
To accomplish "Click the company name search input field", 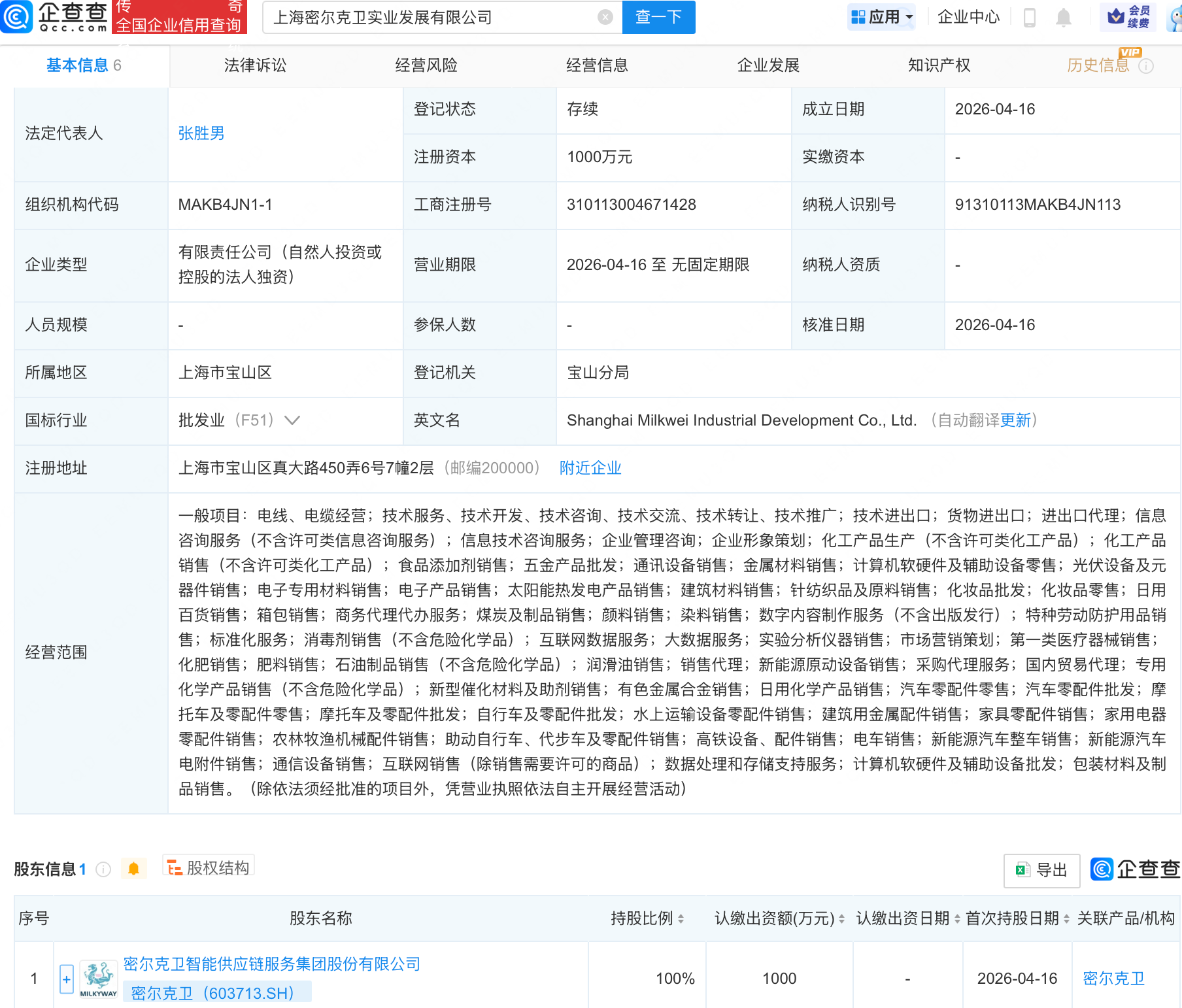I will (431, 18).
